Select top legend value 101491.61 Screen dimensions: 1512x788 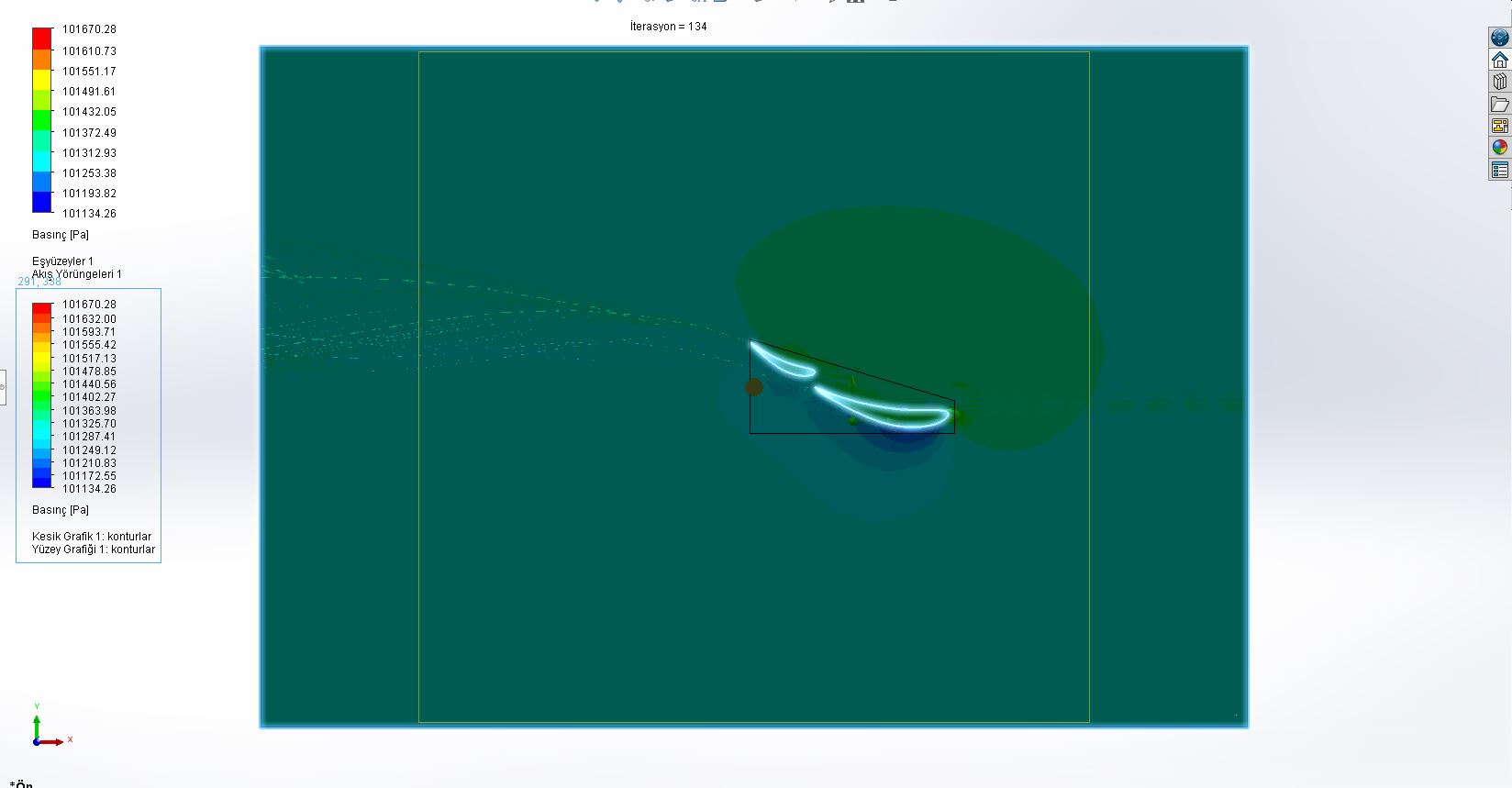[89, 92]
